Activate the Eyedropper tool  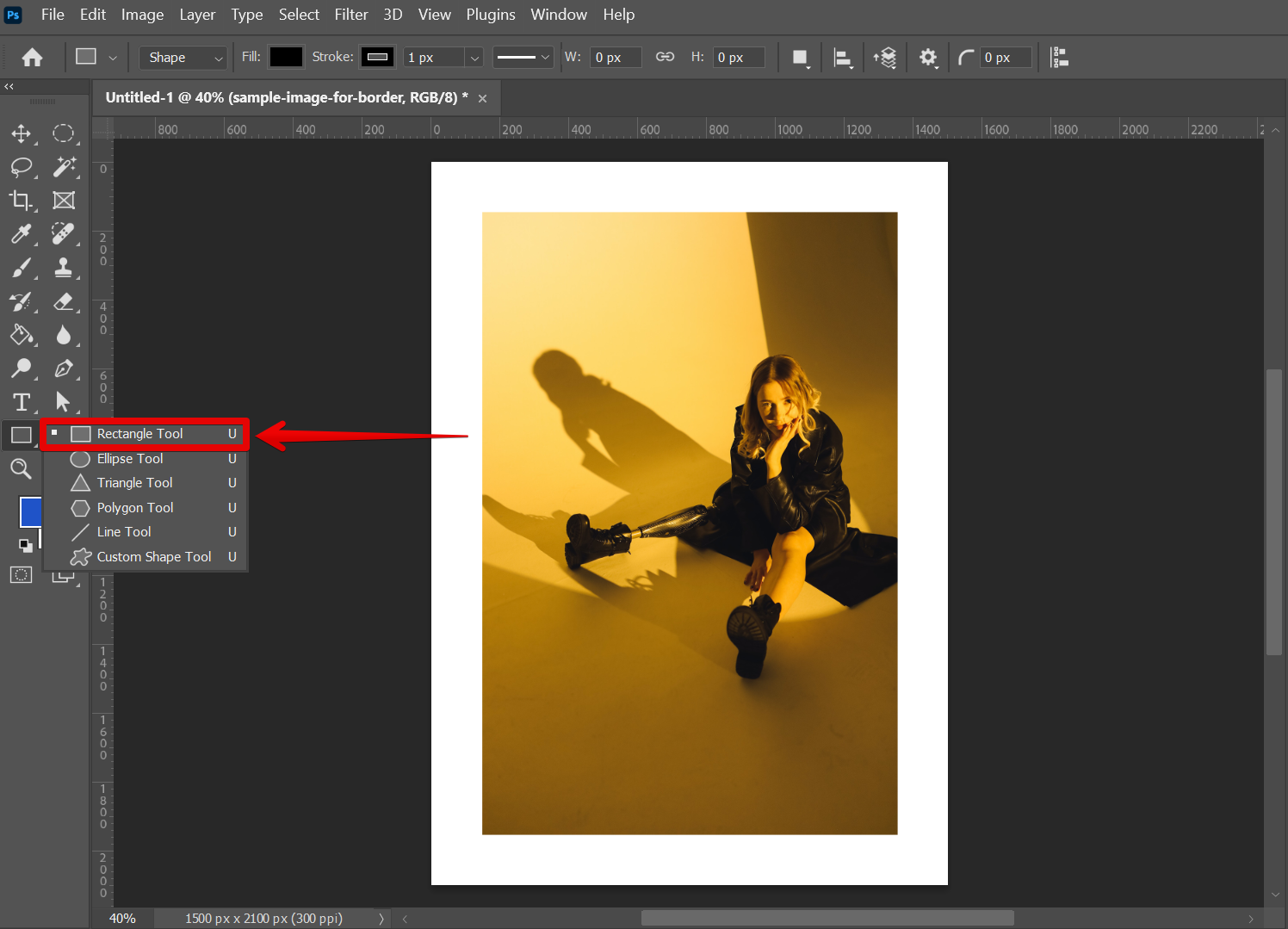(21, 234)
